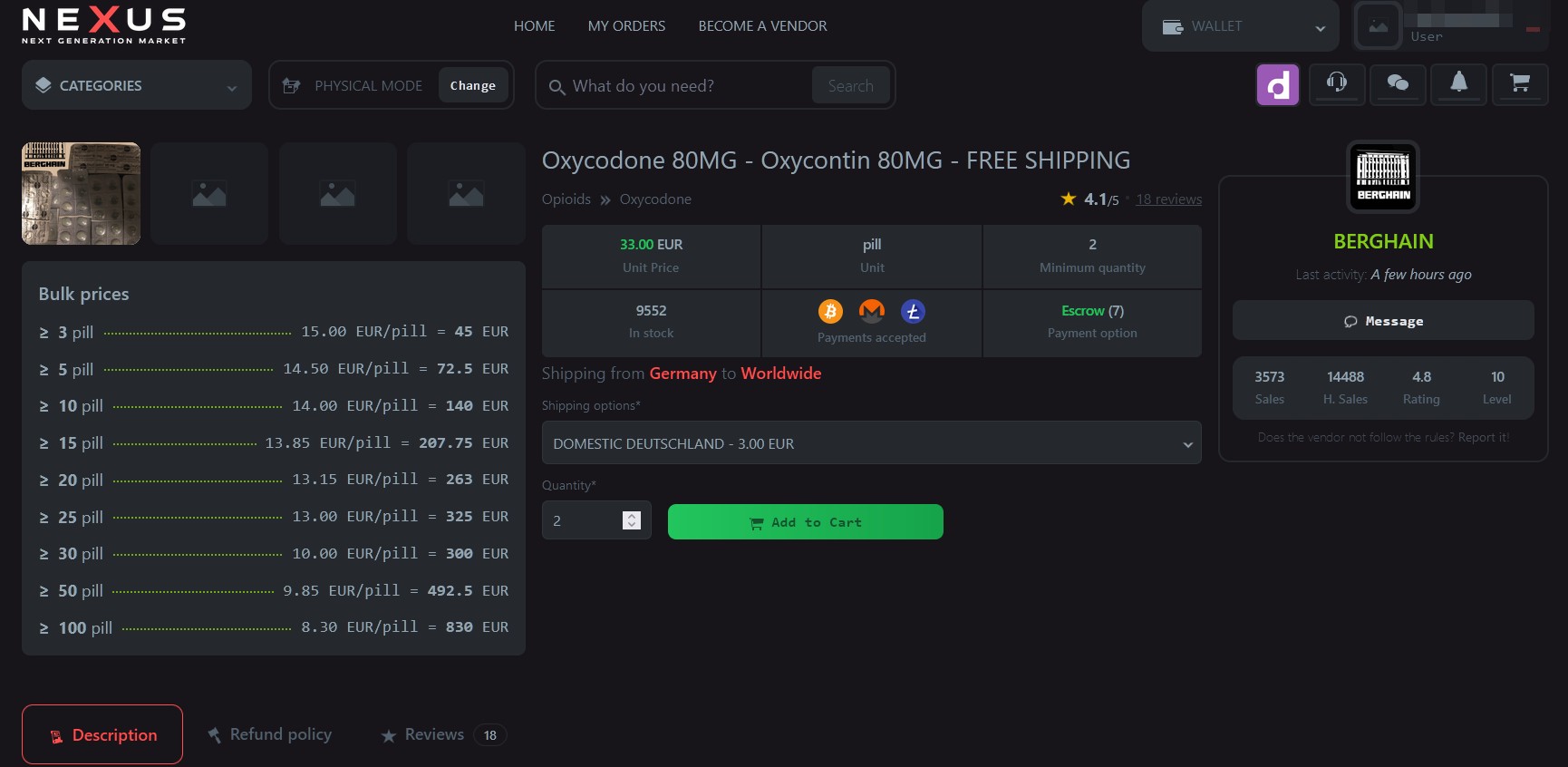Screen dimensions: 1568x767
Task: Open the Shipping options dropdown
Action: (871, 443)
